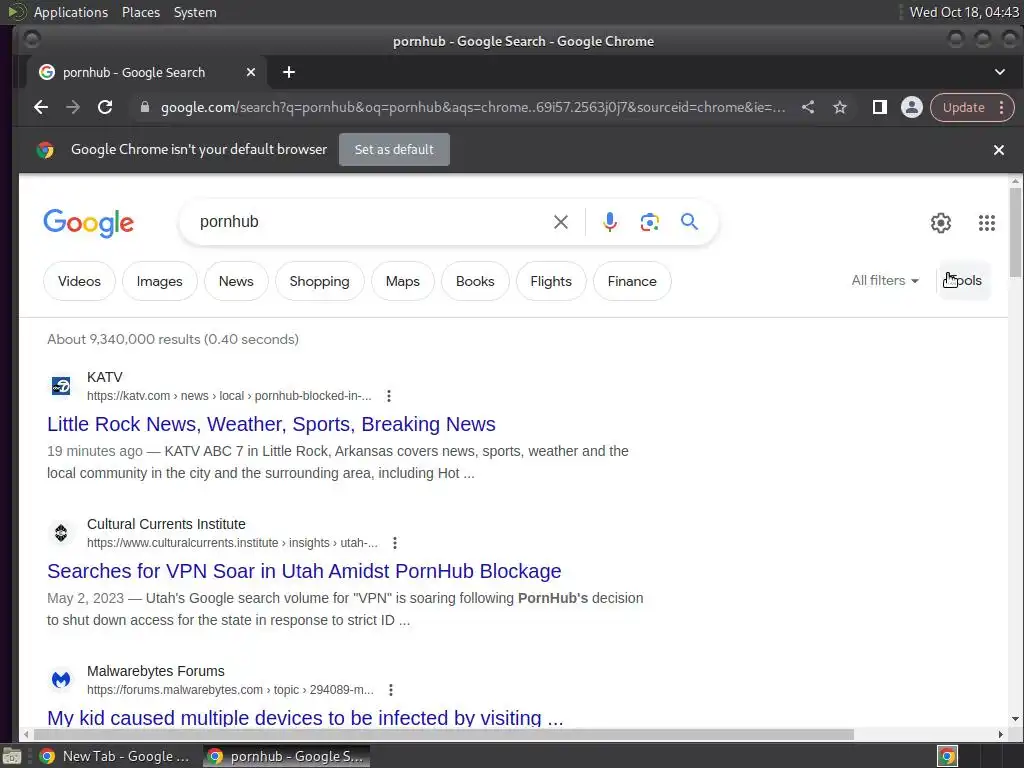Image resolution: width=1024 pixels, height=768 pixels.
Task: Reload the current search page
Action: 104,107
